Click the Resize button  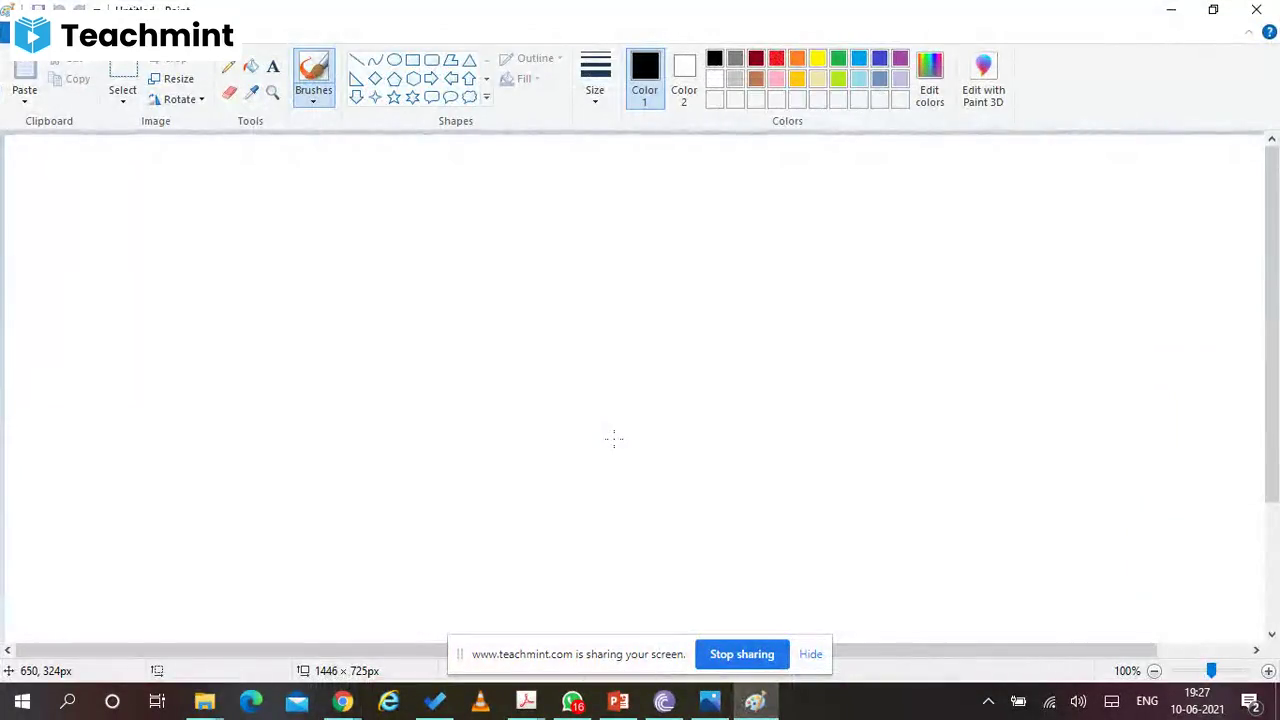pos(171,79)
